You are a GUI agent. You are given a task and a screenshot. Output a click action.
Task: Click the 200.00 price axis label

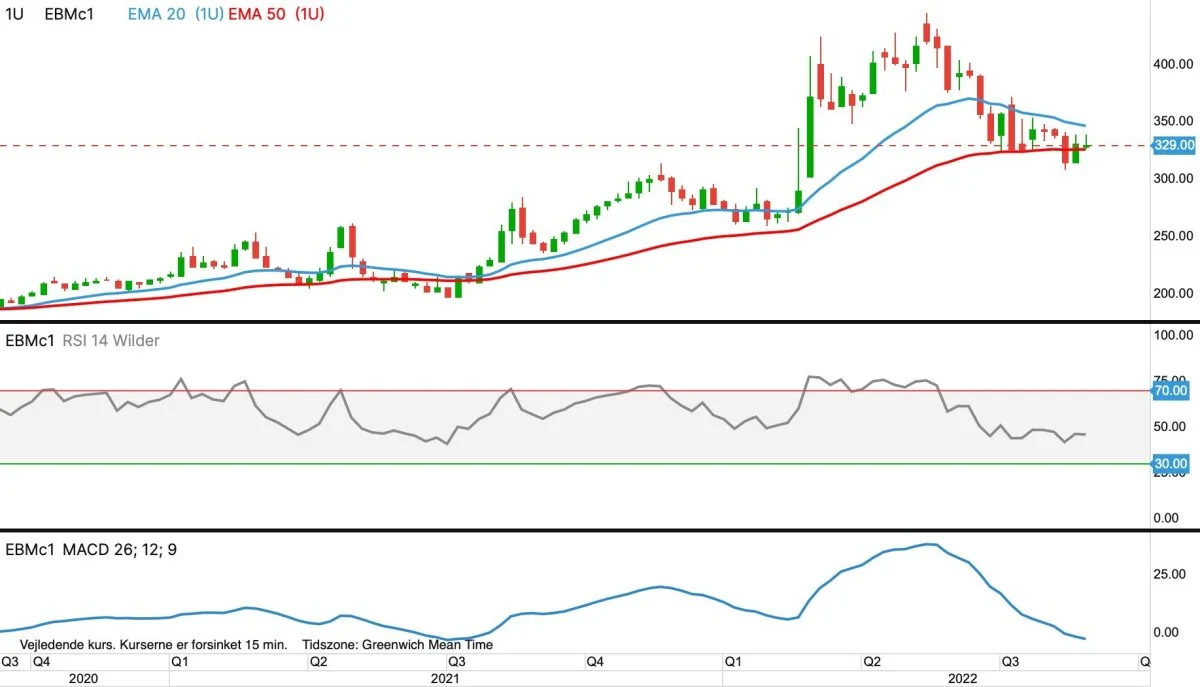(x=1174, y=293)
